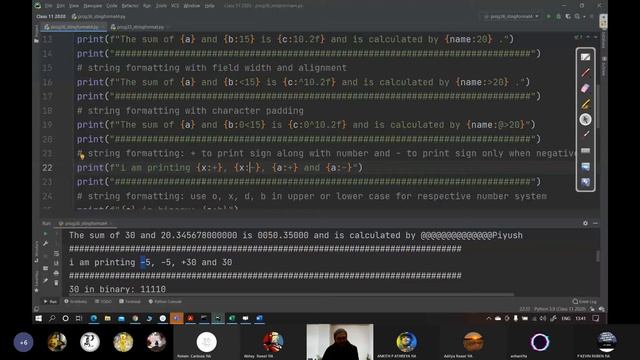Image resolution: width=640 pixels, height=360 pixels.
Task: Open the run configuration dropdown
Action: (x=512, y=16)
